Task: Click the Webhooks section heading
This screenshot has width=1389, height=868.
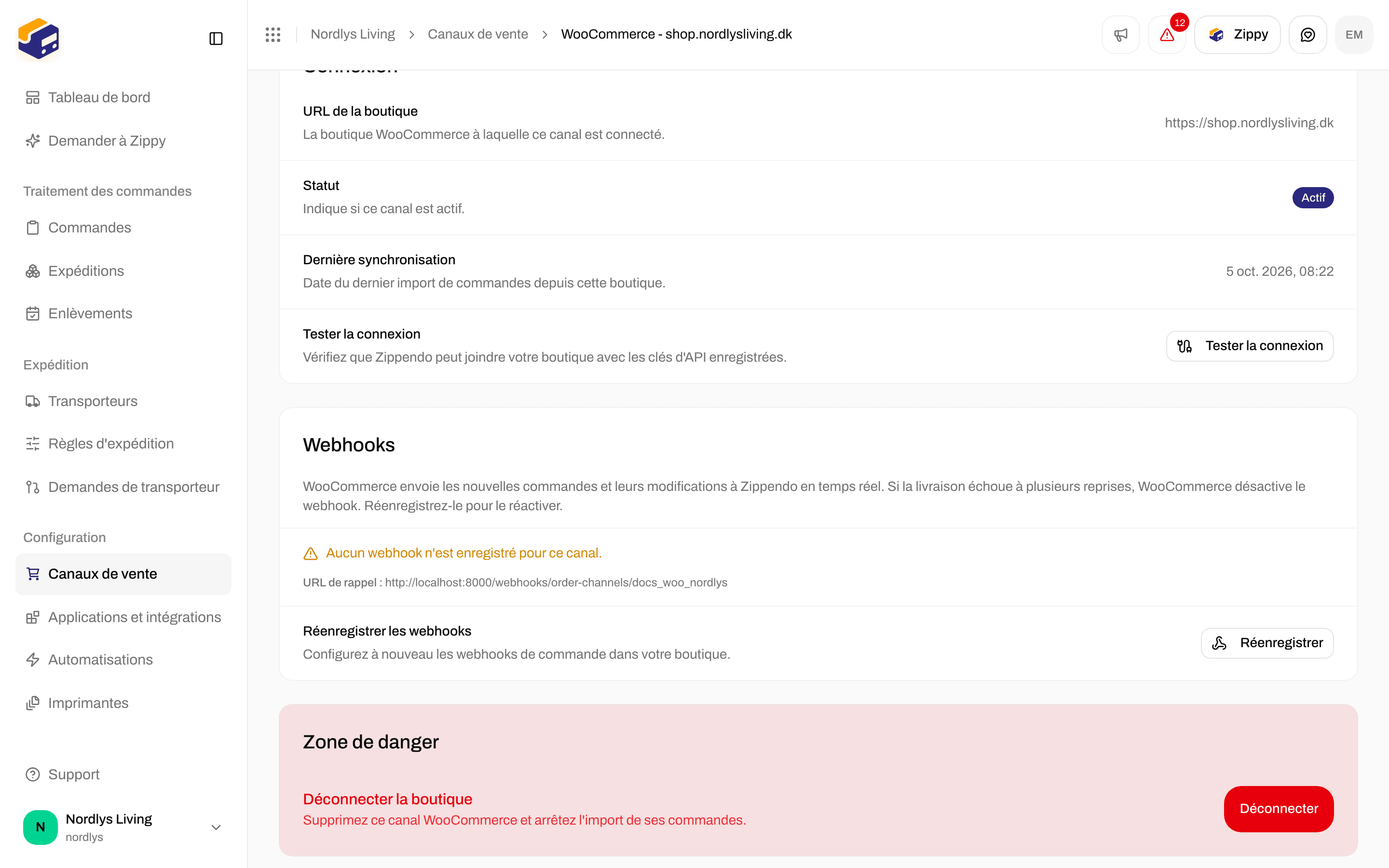Action: coord(349,445)
